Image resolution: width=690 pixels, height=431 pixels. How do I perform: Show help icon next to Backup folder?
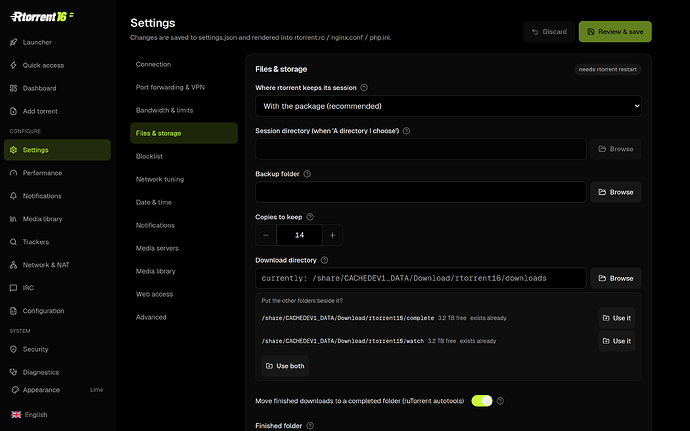[307, 174]
